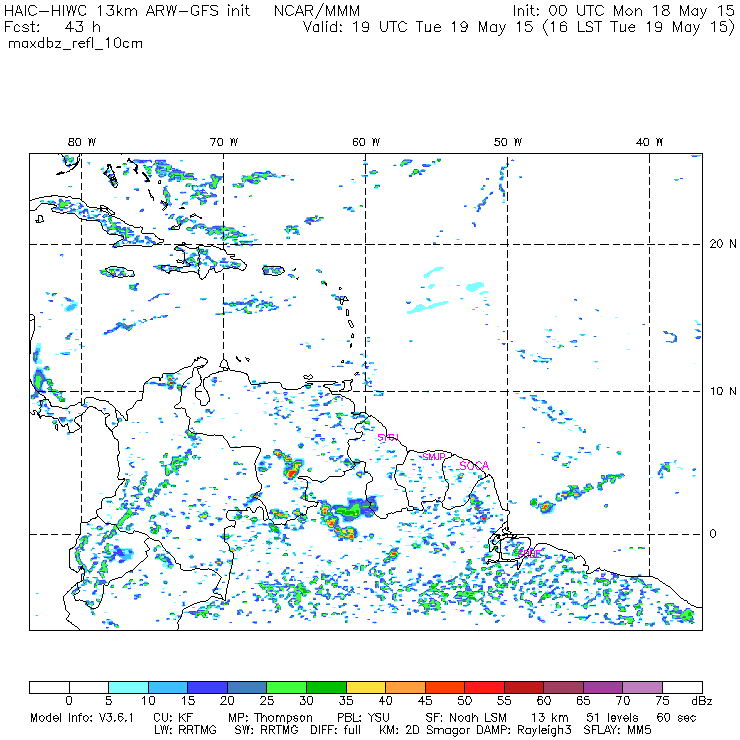Click "Init: 00 UTC Mon 18 May 15"
This screenshot has height=740, width=740.
(623, 11)
